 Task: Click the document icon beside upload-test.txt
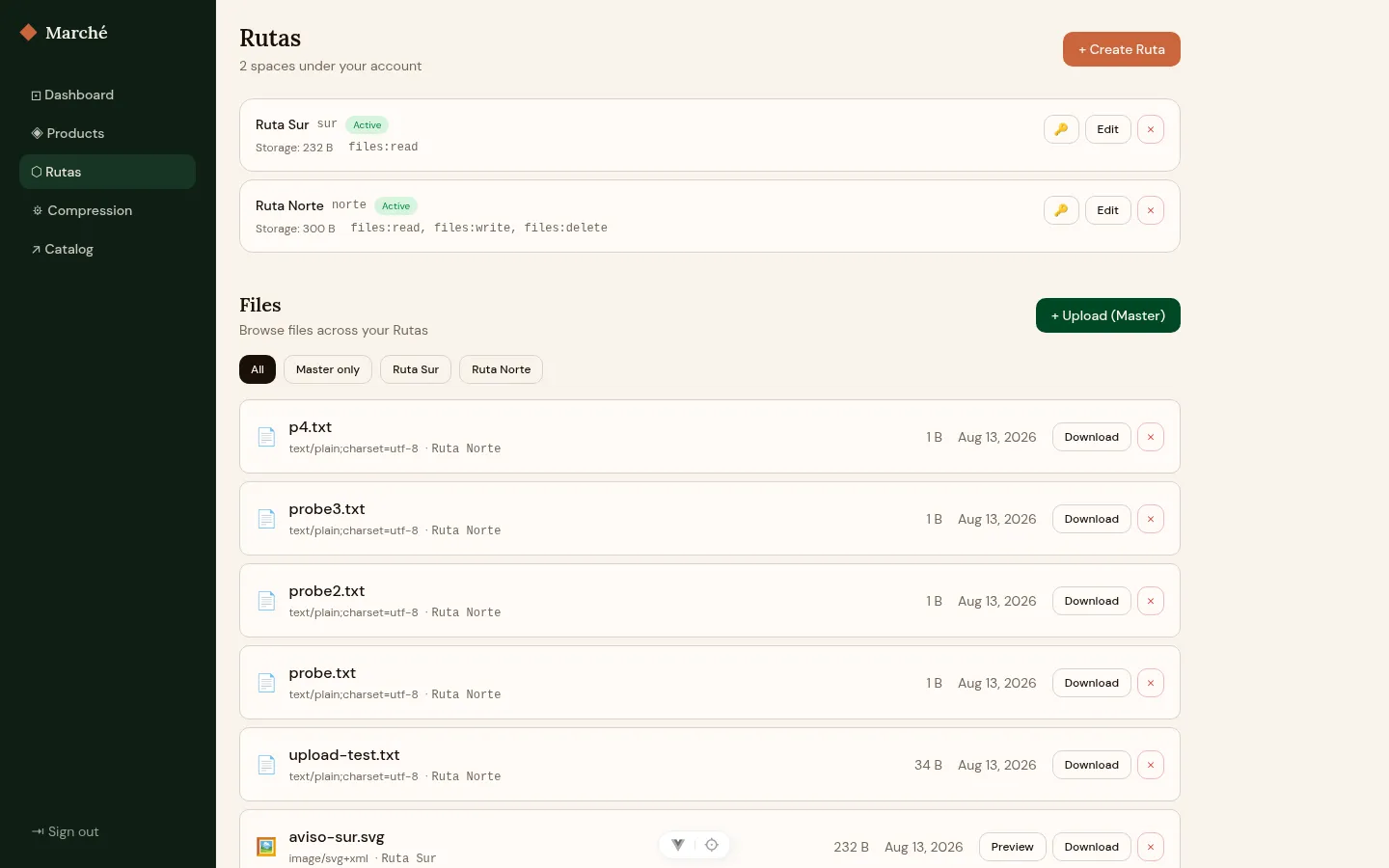266,765
